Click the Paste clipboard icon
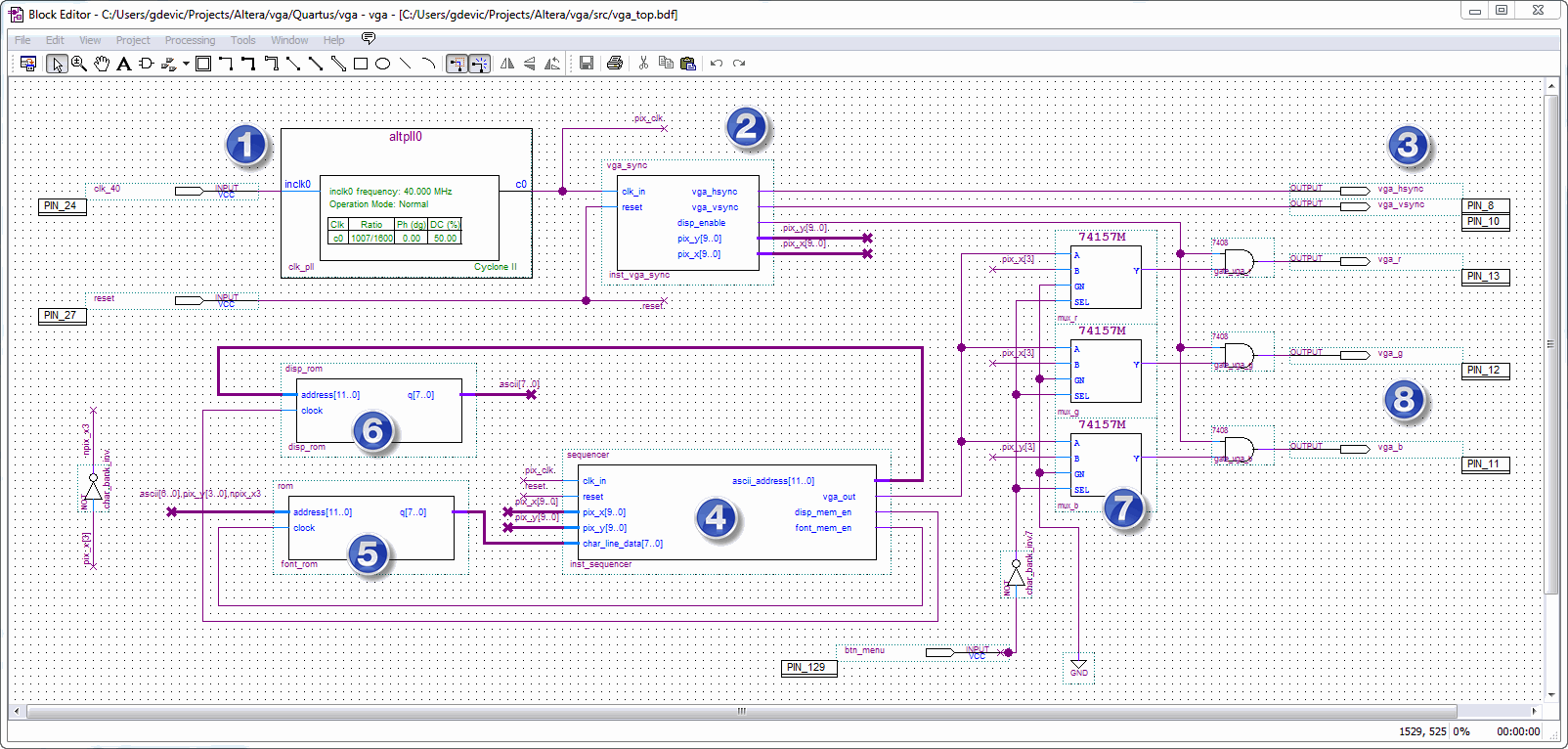 point(688,64)
